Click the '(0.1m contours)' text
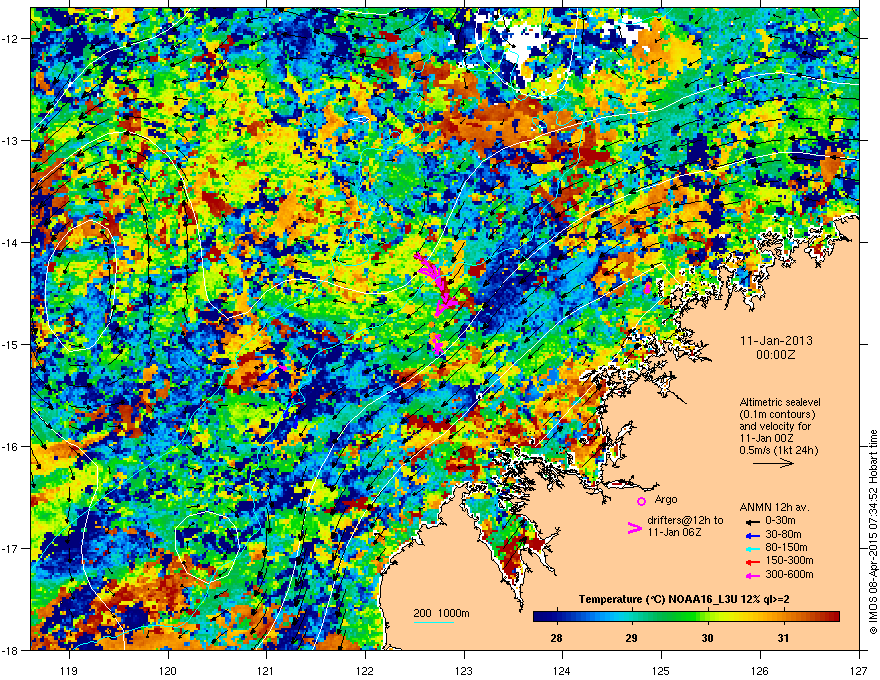 [777, 414]
